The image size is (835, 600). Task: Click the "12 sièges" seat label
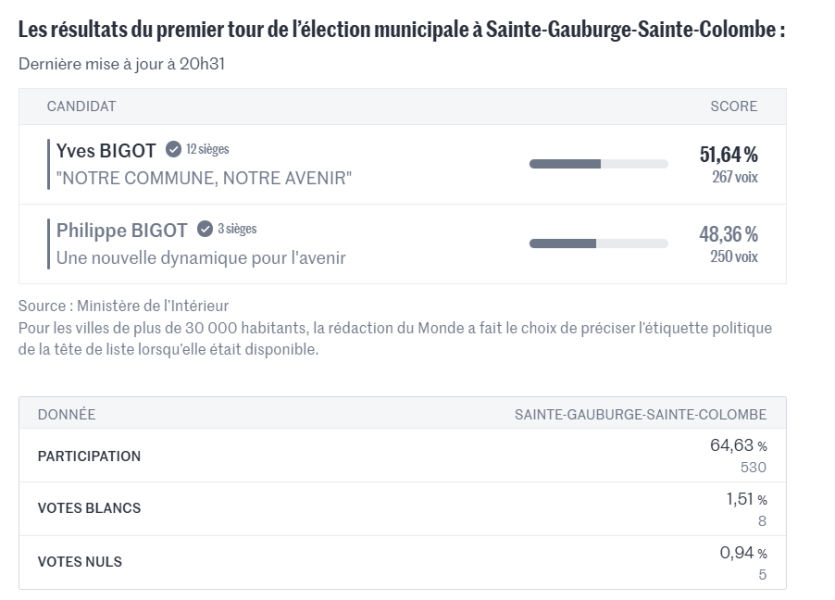pos(208,150)
